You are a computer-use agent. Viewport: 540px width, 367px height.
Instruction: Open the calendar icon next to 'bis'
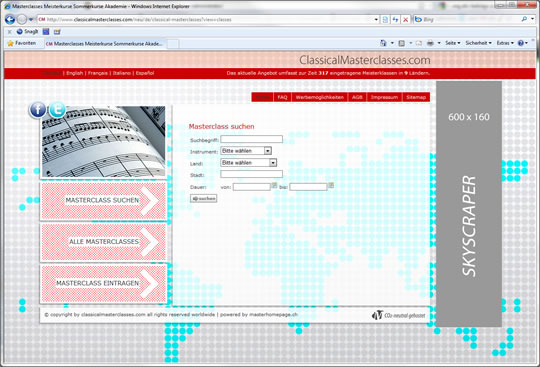point(331,185)
